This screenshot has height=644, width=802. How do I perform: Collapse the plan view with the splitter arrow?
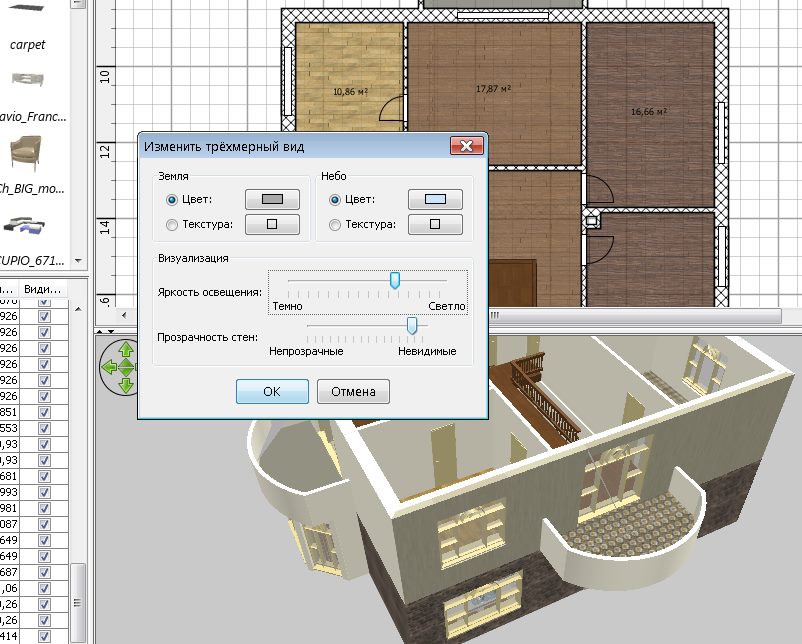pyautogui.click(x=99, y=331)
